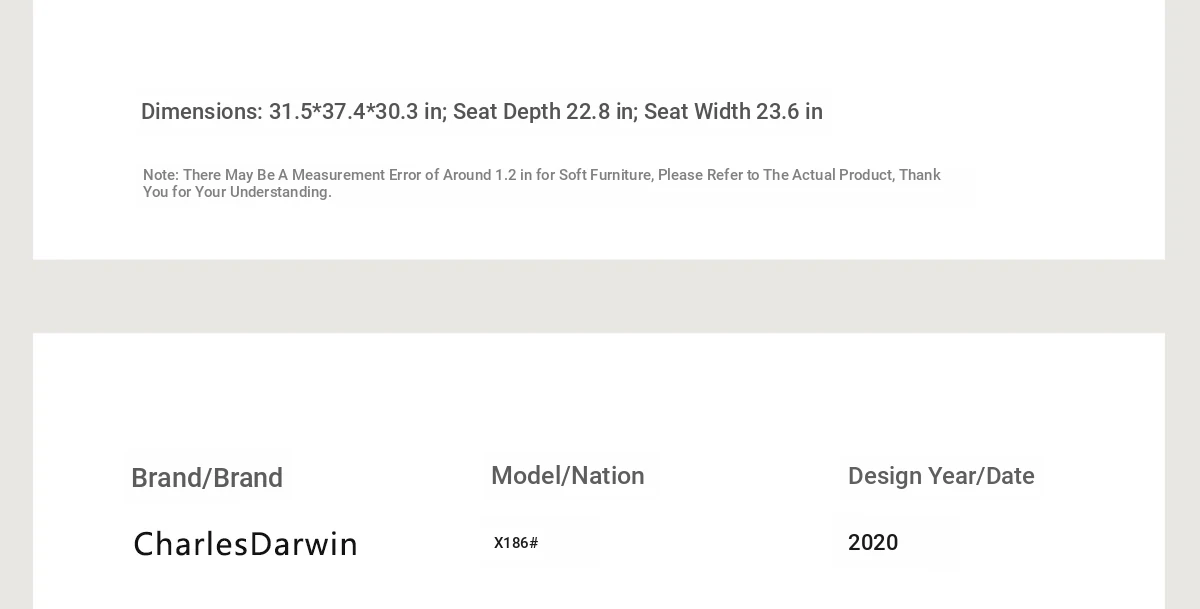This screenshot has height=609, width=1200.
Task: Click "Actual Product" in the note
Action: click(843, 175)
